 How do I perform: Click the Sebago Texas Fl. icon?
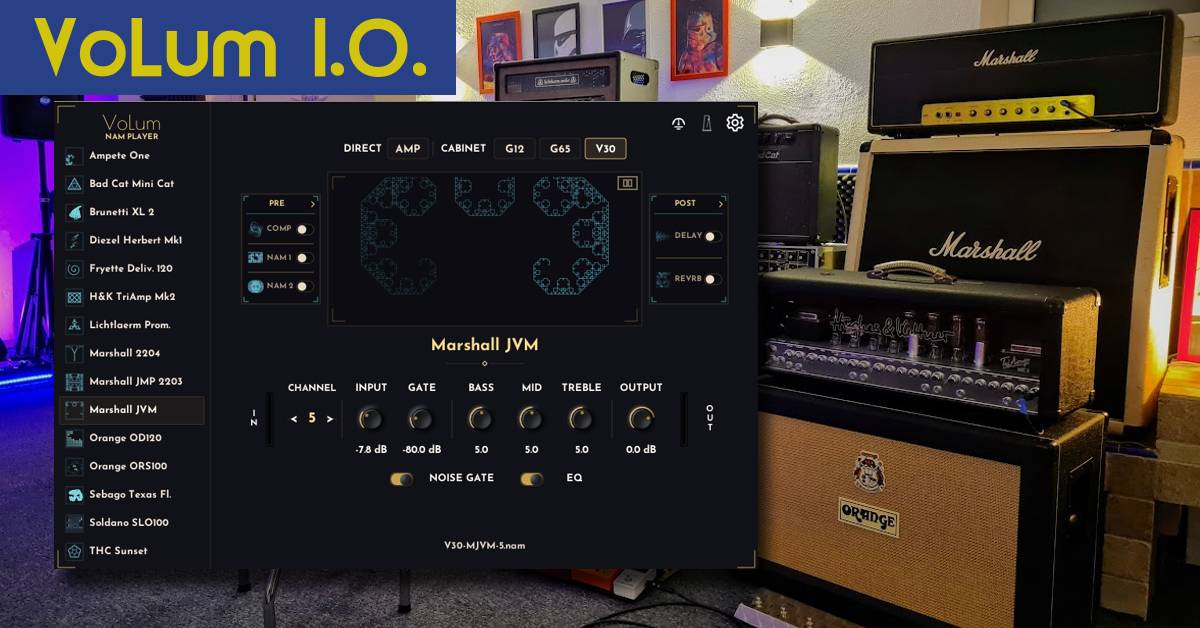[74, 494]
